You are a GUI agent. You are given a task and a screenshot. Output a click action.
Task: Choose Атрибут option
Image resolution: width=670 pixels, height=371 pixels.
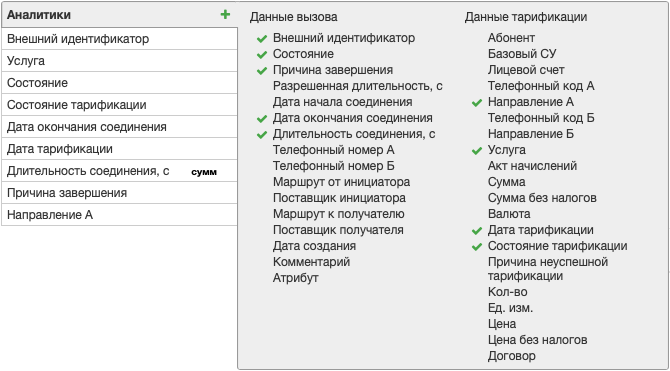296,278
